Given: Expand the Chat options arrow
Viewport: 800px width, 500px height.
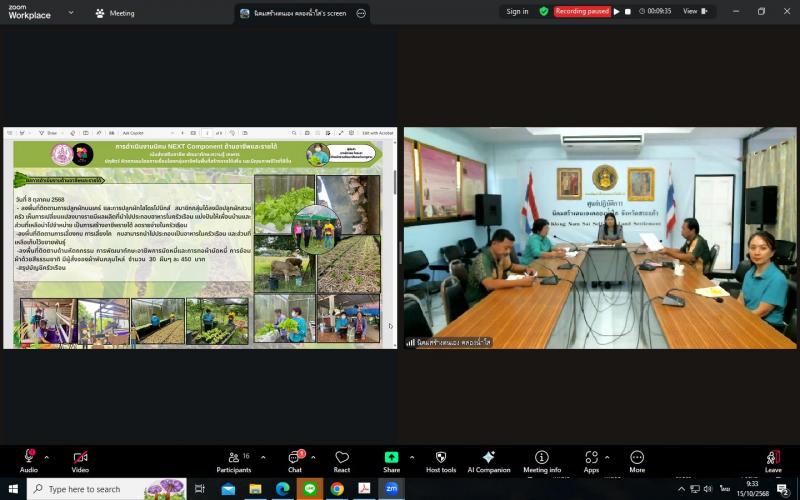Looking at the screenshot, I should [313, 457].
